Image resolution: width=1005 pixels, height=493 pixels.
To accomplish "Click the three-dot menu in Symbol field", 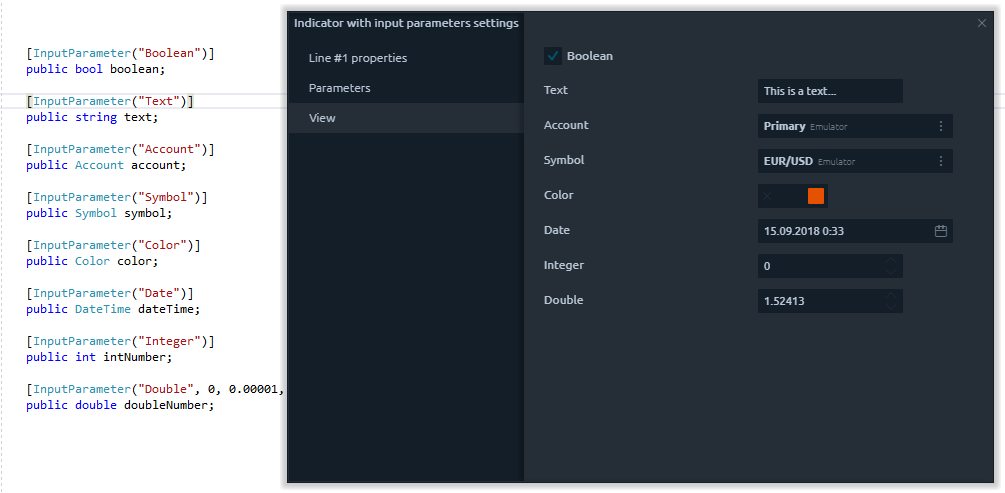I will click(x=940, y=161).
